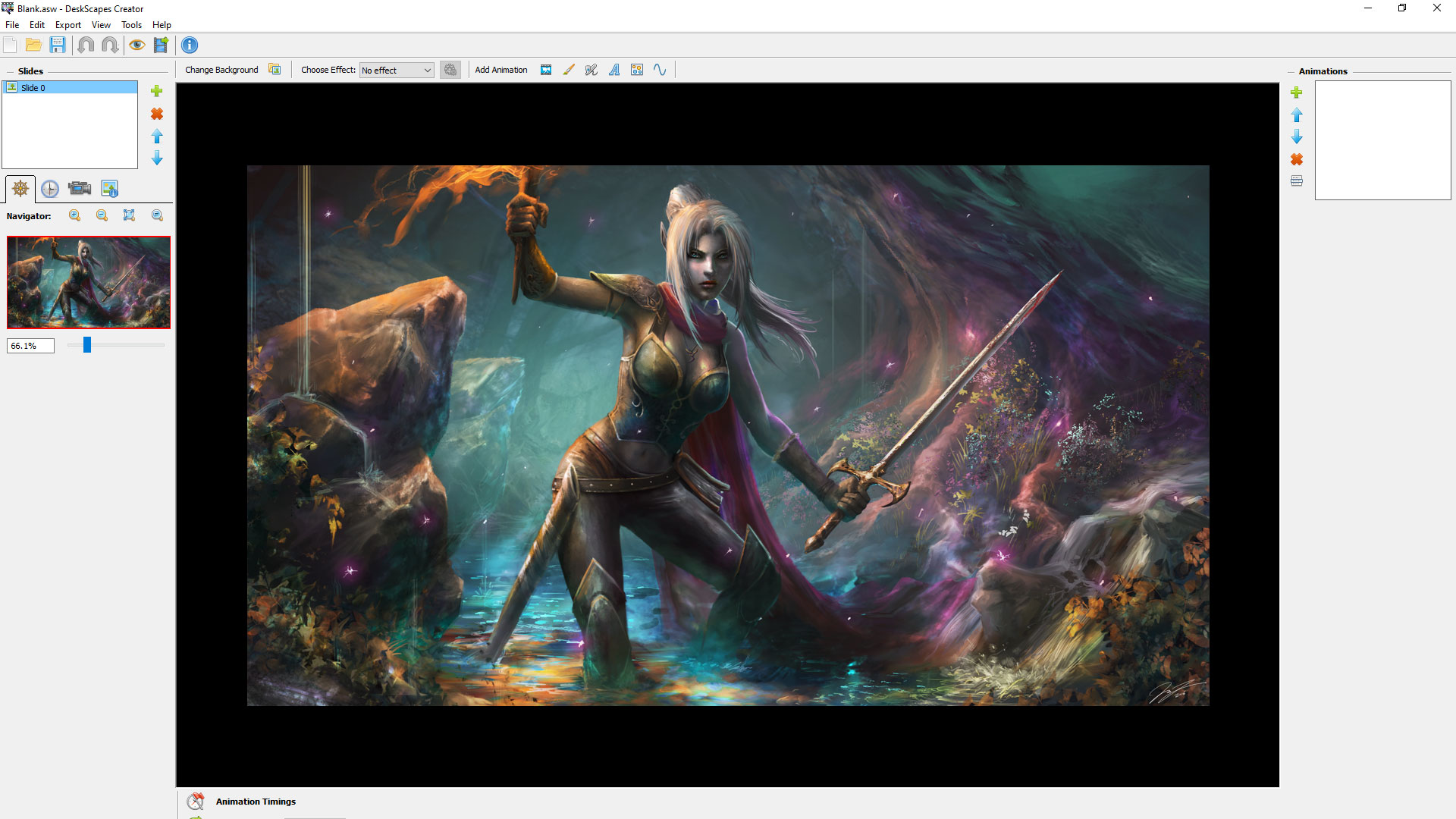1456x819 pixels.
Task: Click the 66.1% zoom input field
Action: click(30, 346)
